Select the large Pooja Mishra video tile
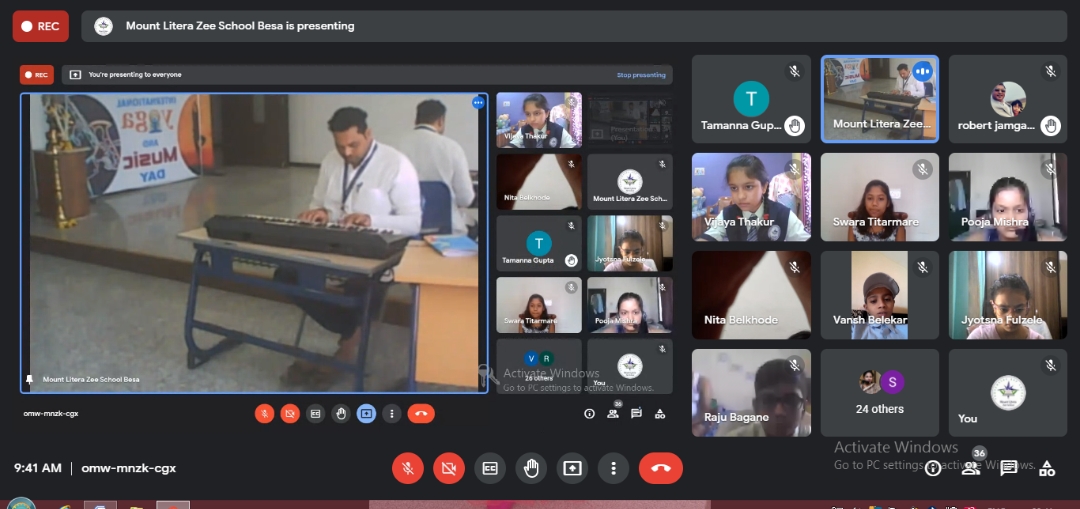Image resolution: width=1080 pixels, height=509 pixels. click(1008, 197)
